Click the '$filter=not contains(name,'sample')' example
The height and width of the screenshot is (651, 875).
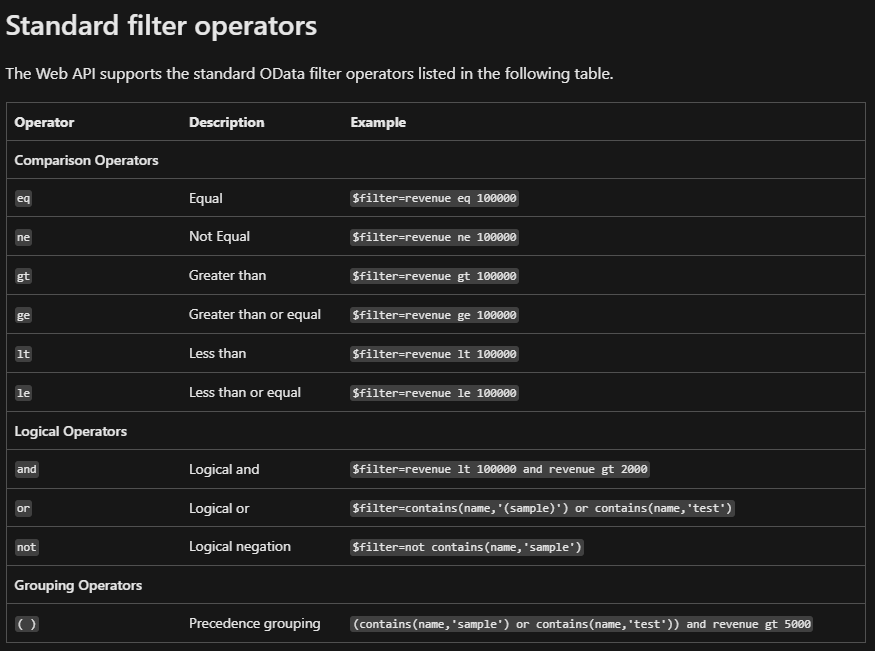click(466, 547)
